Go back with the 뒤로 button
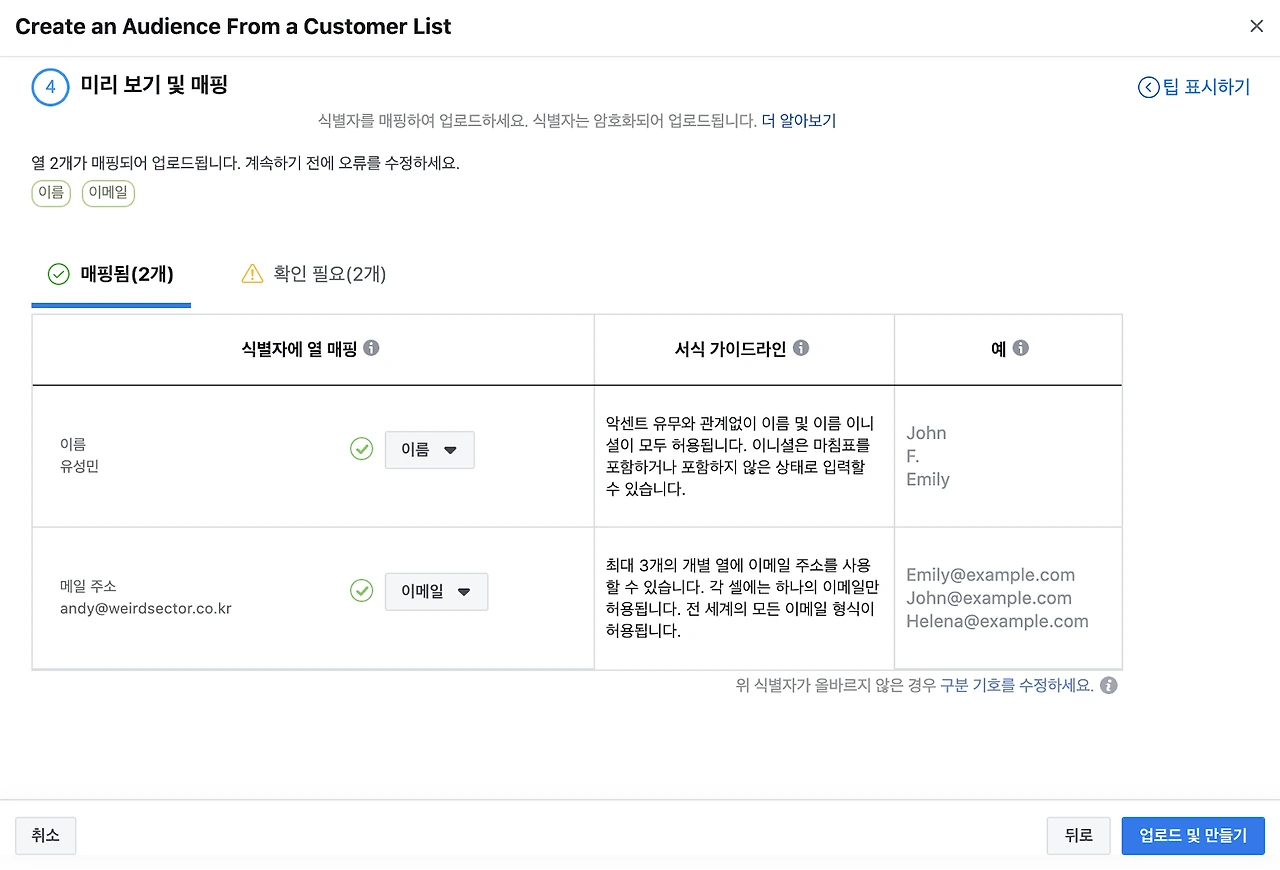This screenshot has width=1280, height=870. [x=1078, y=835]
